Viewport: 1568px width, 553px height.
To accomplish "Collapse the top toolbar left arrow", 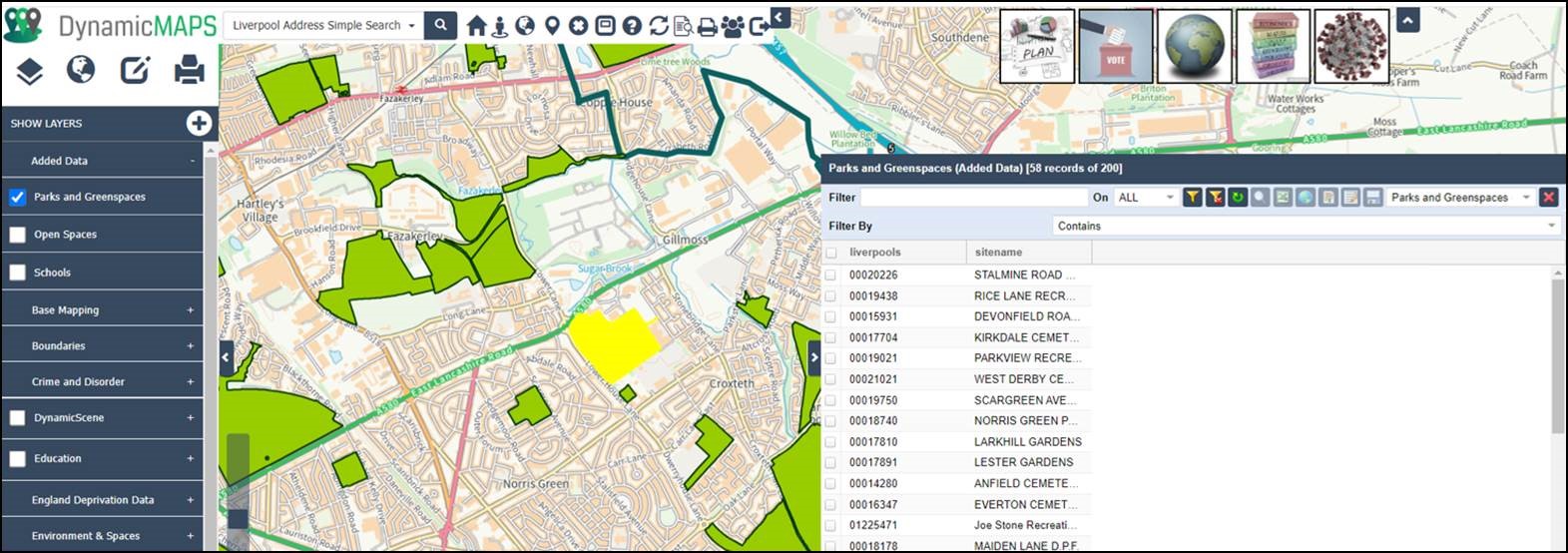I will click(780, 17).
